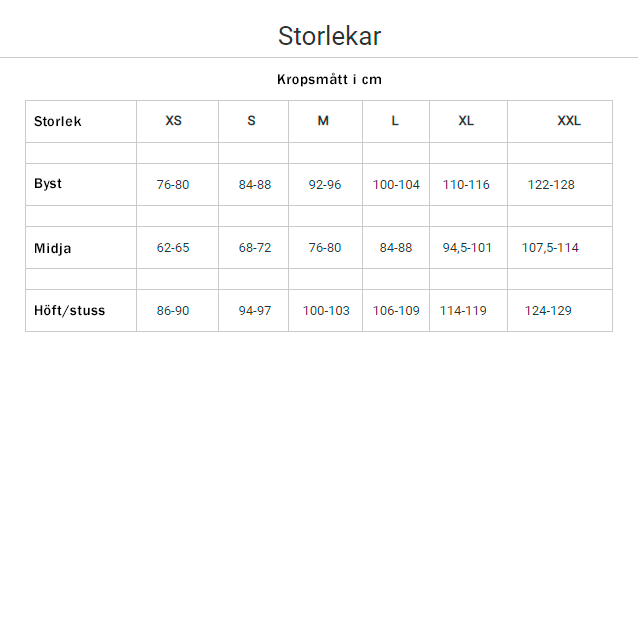Click the Byst value 122-128
The height and width of the screenshot is (638, 638).
pyautogui.click(x=551, y=185)
